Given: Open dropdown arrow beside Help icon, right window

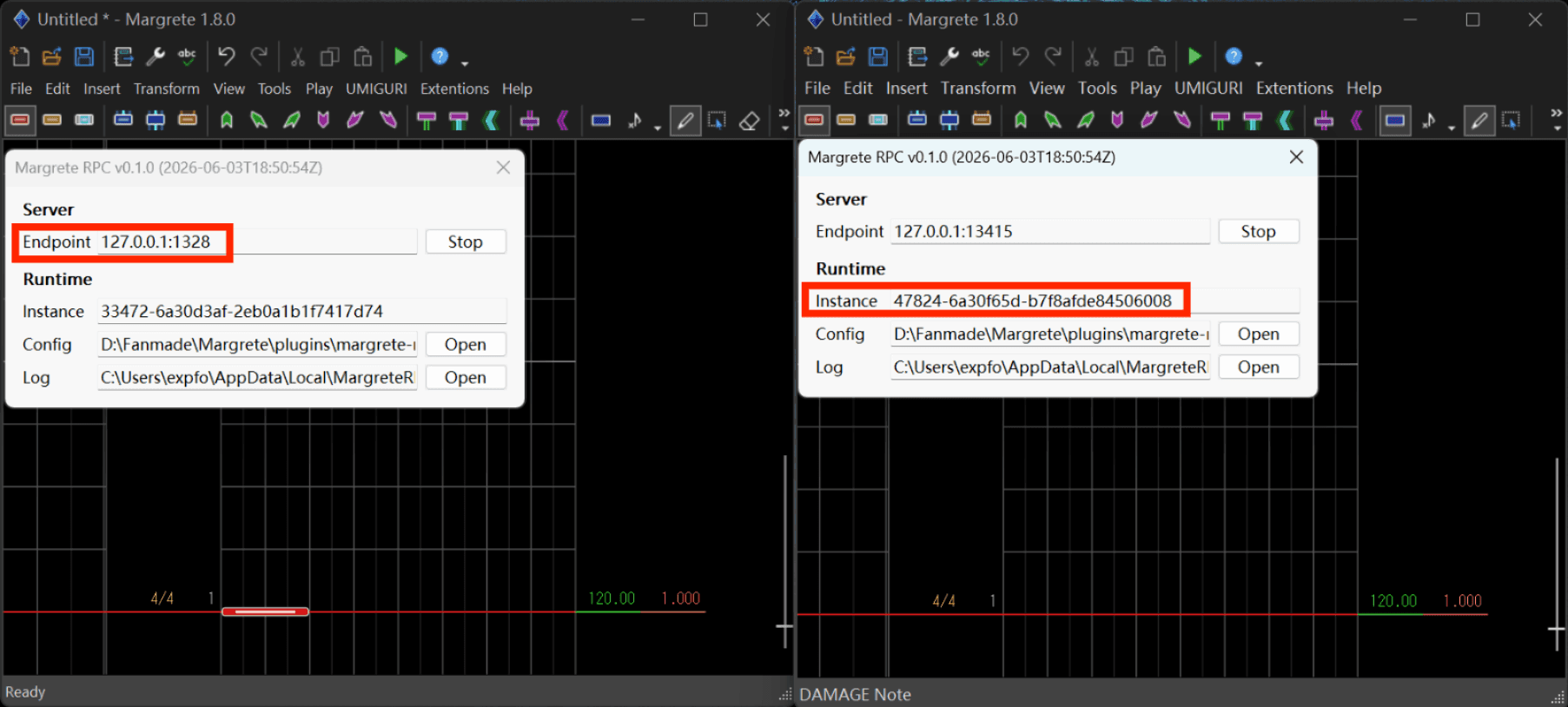Looking at the screenshot, I should (1259, 63).
